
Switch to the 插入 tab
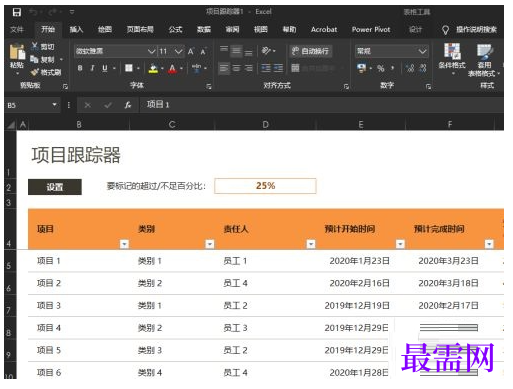coord(76,29)
